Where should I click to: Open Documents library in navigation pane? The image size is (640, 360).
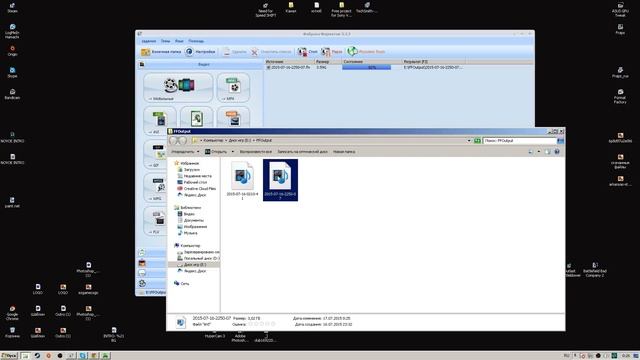191,220
